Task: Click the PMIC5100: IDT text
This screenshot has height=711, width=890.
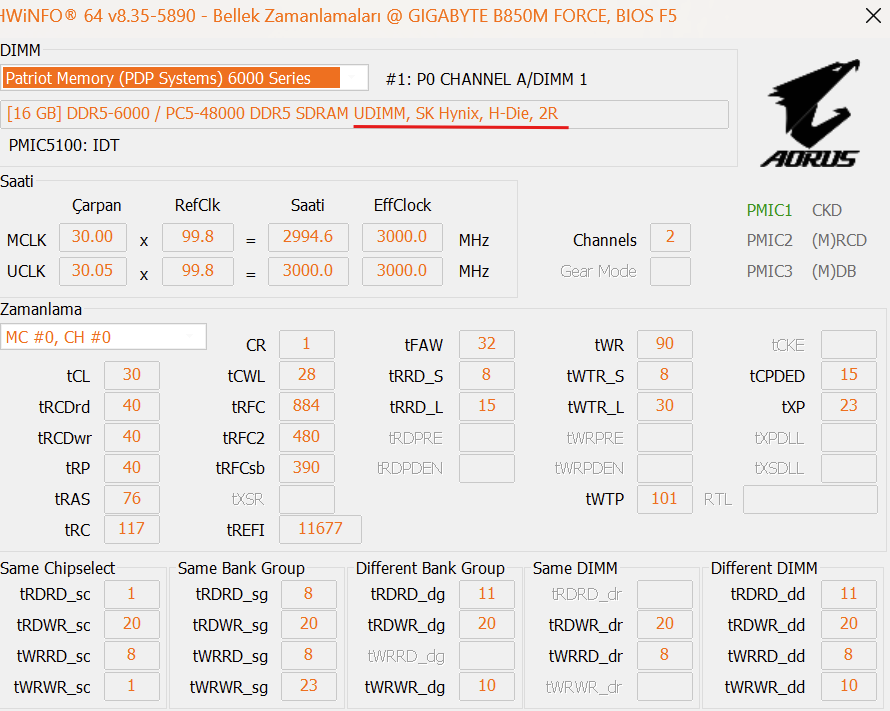Action: tap(64, 145)
